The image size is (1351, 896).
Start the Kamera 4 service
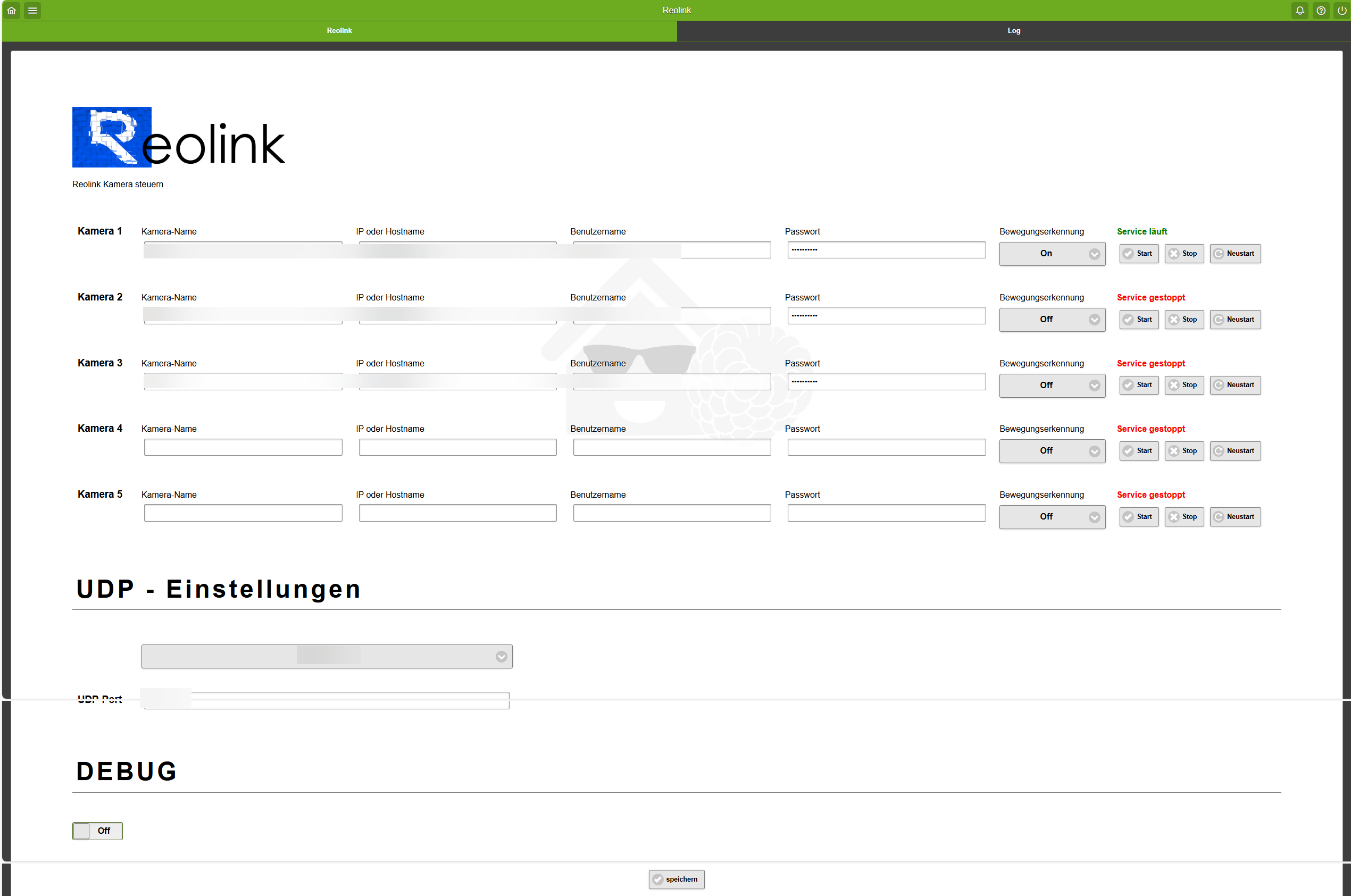1138,451
